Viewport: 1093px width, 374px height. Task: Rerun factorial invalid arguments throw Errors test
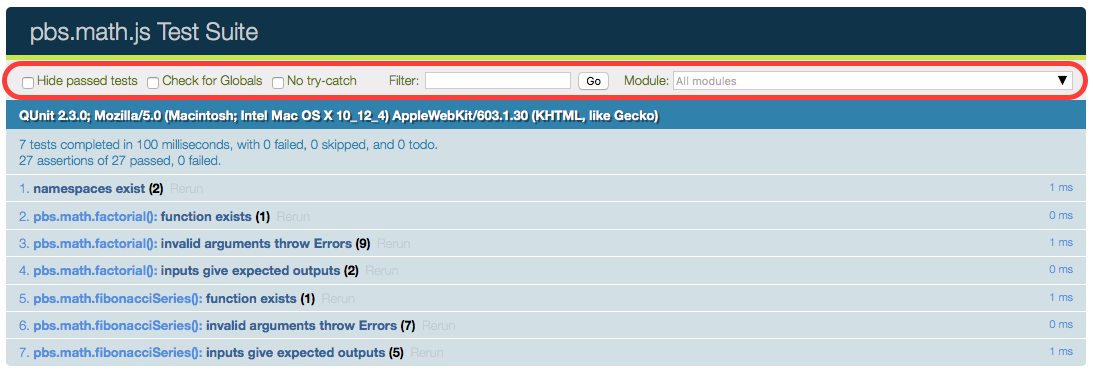(393, 244)
